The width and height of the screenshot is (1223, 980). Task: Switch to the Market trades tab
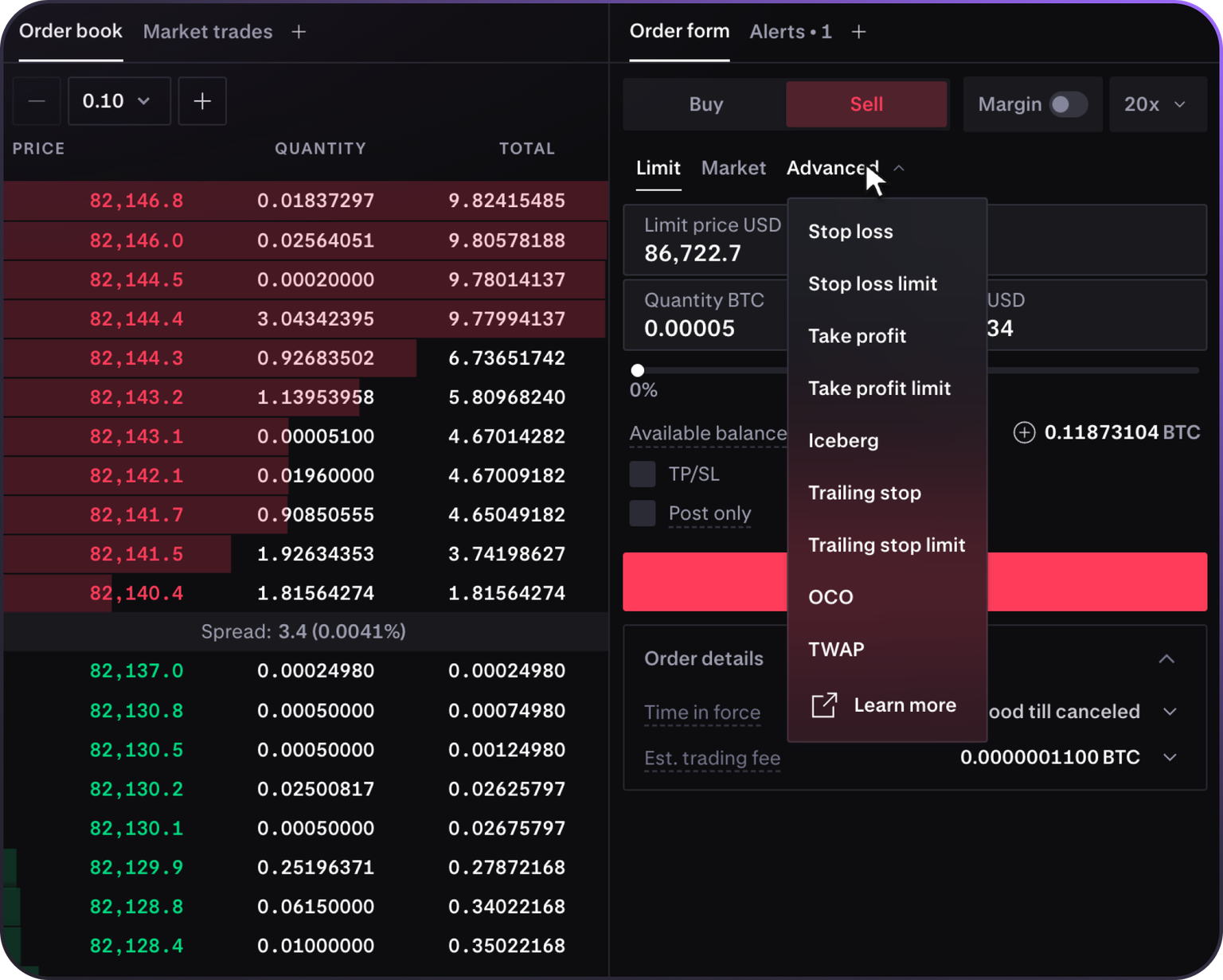pos(208,32)
